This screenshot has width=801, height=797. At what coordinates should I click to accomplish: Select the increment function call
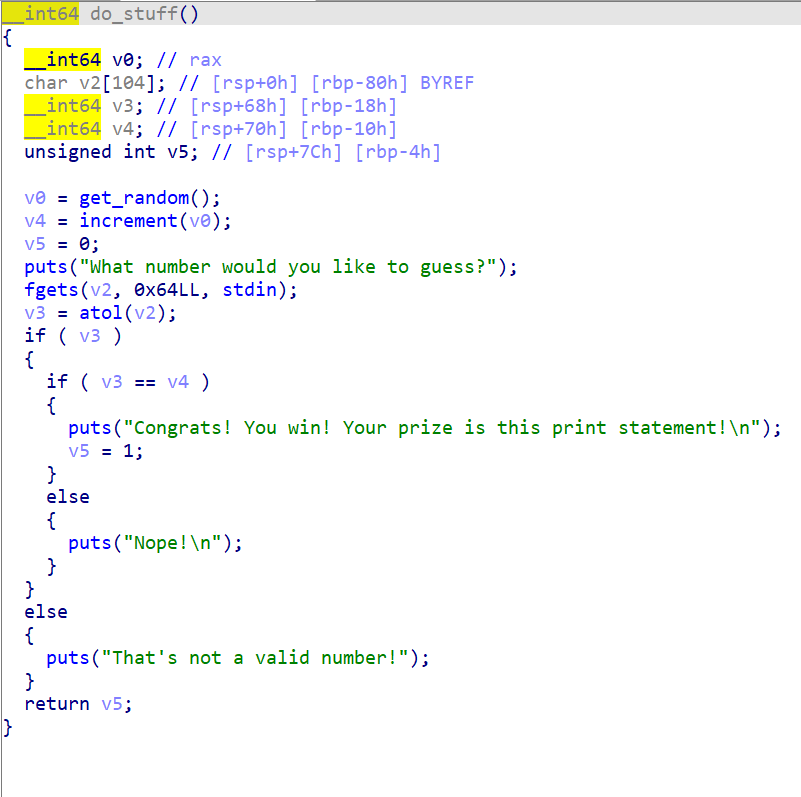click(127, 220)
